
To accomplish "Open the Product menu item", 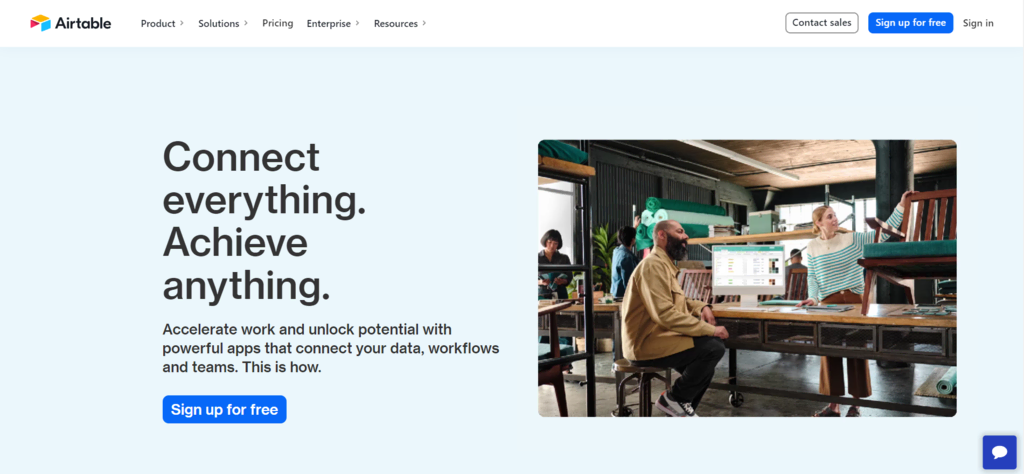I will coord(158,24).
